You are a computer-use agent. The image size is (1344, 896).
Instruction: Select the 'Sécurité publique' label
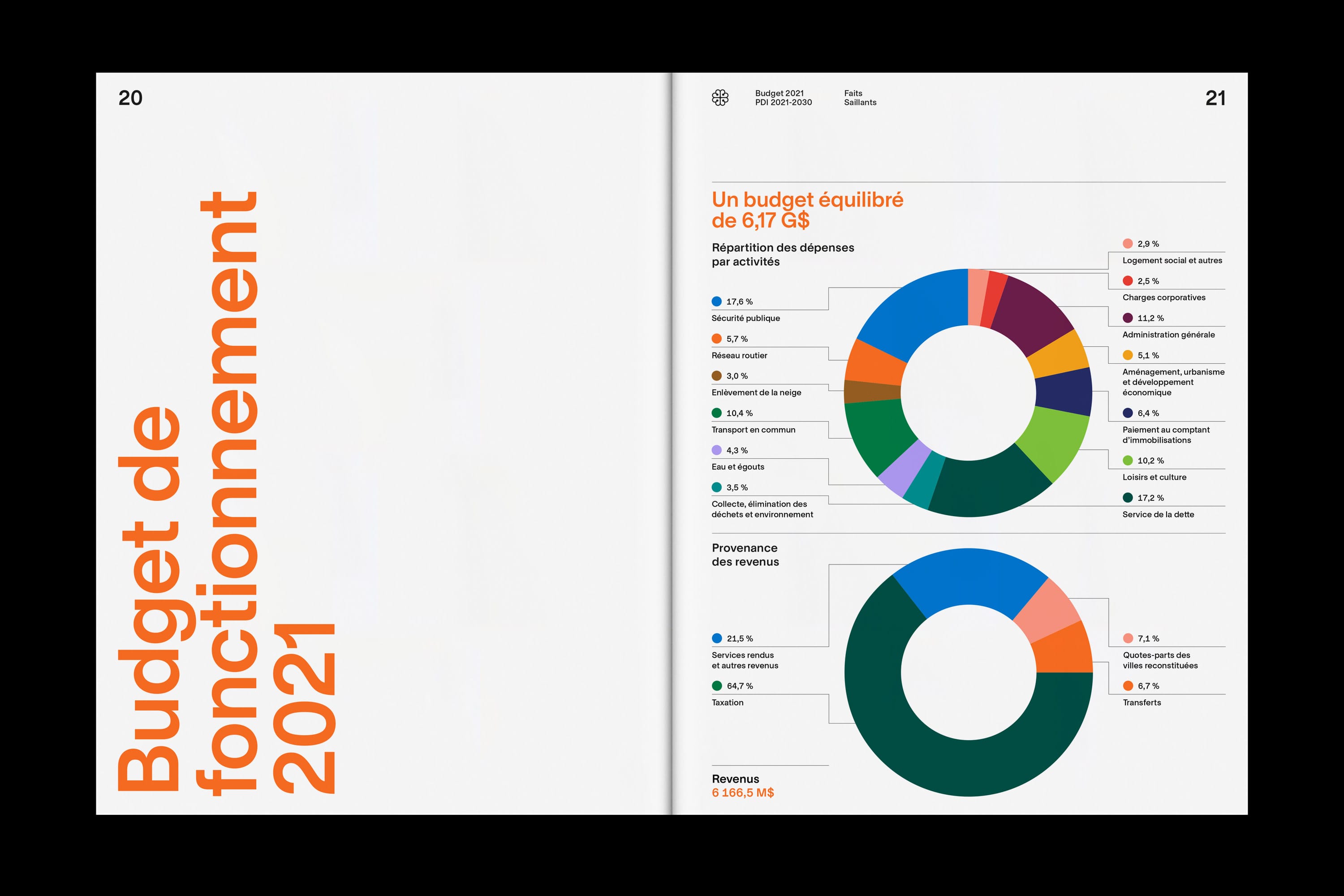click(745, 318)
